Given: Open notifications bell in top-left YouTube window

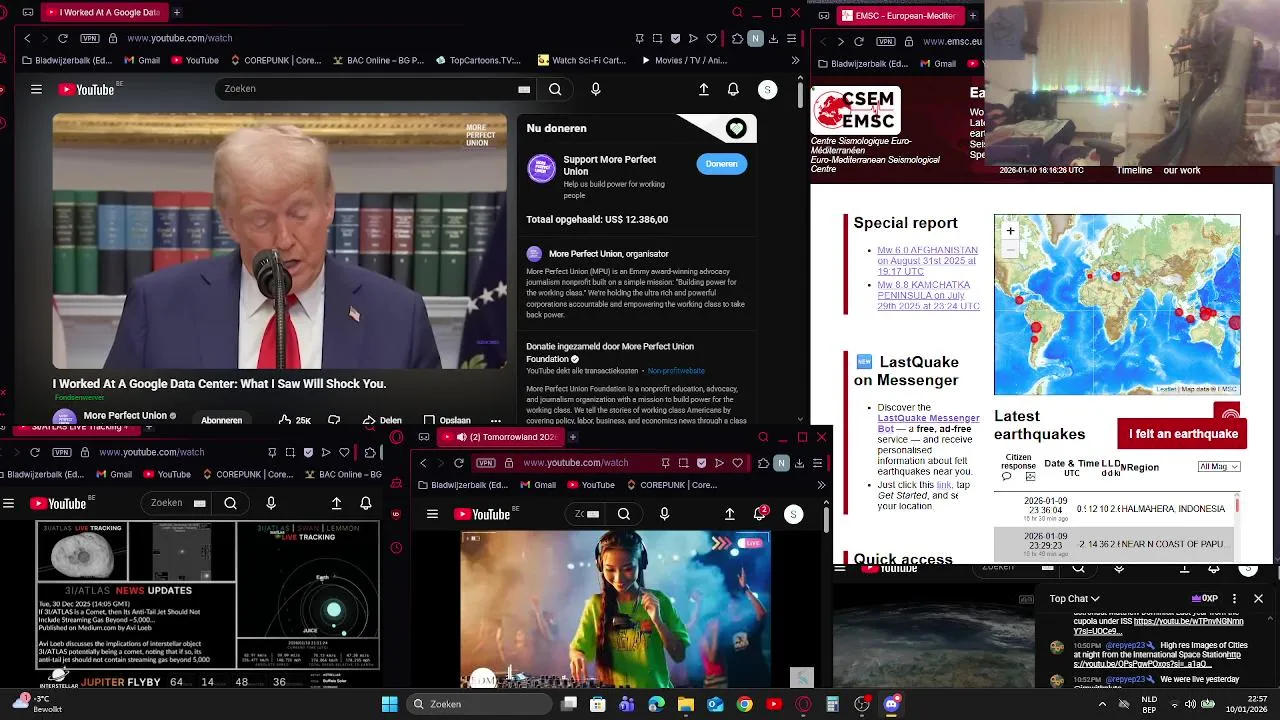Looking at the screenshot, I should click(733, 89).
